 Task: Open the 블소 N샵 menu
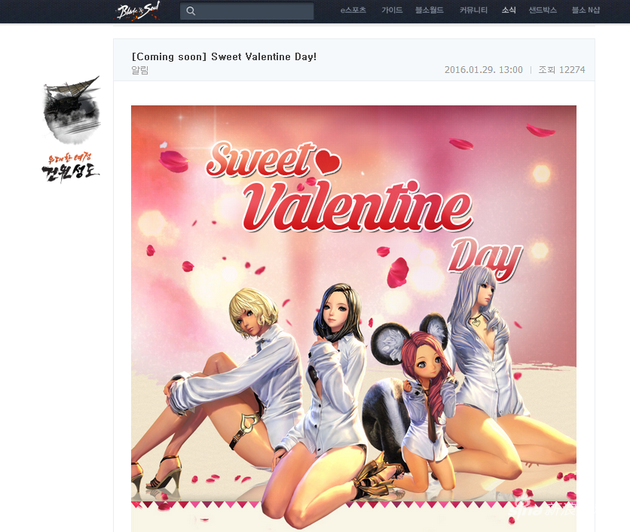[x=585, y=10]
